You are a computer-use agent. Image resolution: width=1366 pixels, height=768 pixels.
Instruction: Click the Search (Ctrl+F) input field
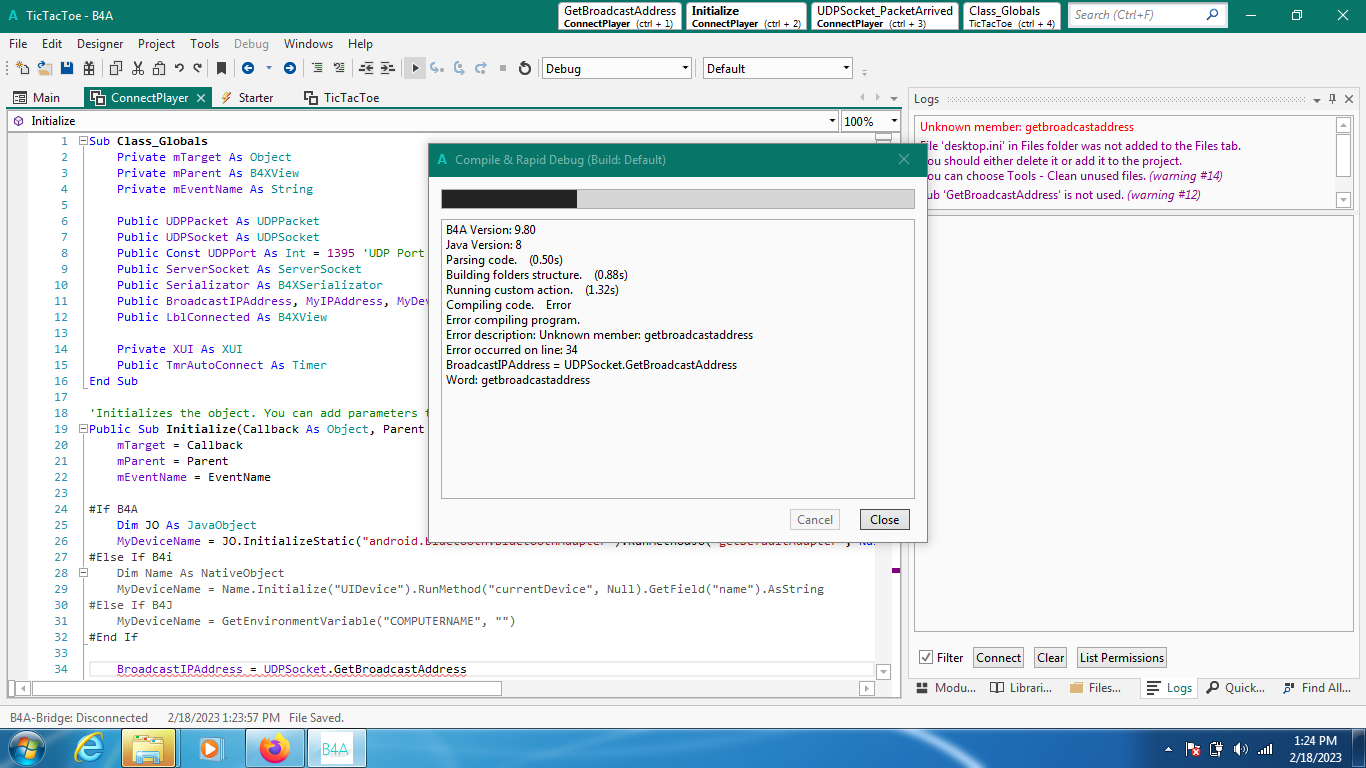coord(1135,15)
